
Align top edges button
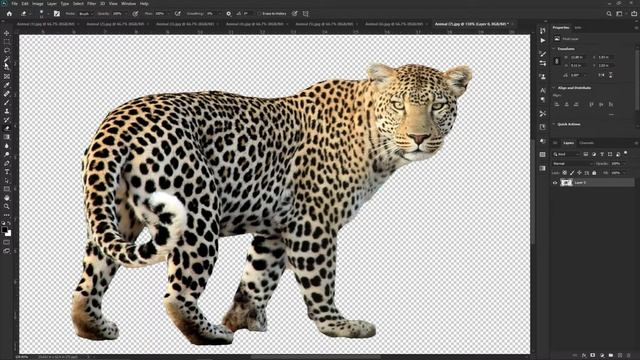pos(591,104)
